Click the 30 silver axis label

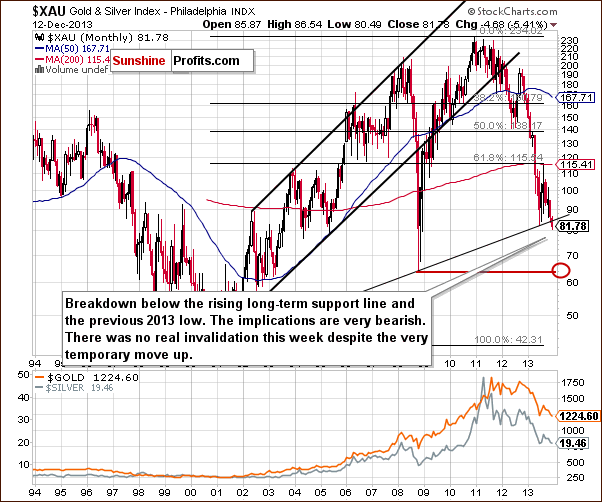(24, 419)
